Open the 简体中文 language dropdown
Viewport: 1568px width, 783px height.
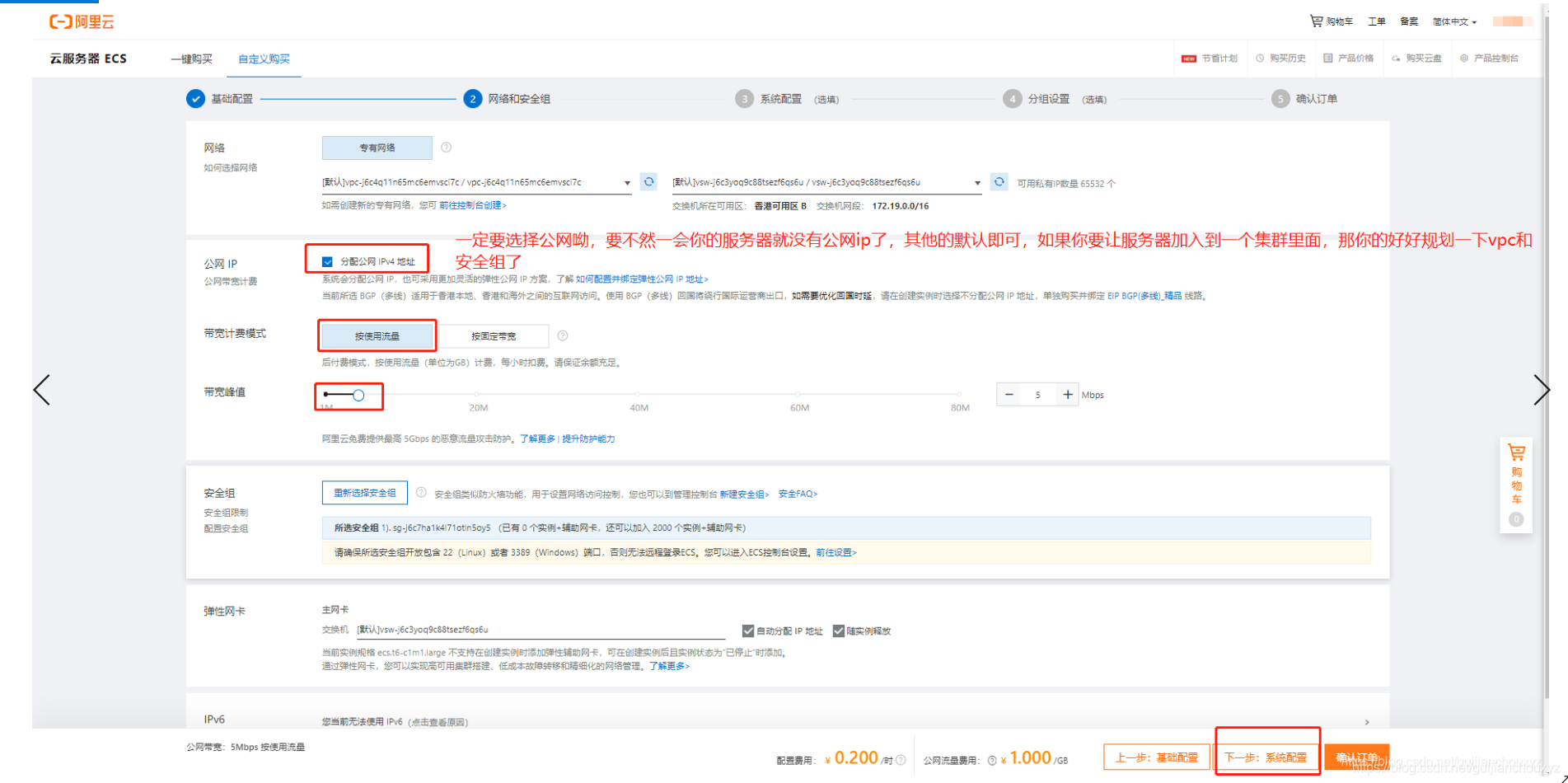[1454, 21]
